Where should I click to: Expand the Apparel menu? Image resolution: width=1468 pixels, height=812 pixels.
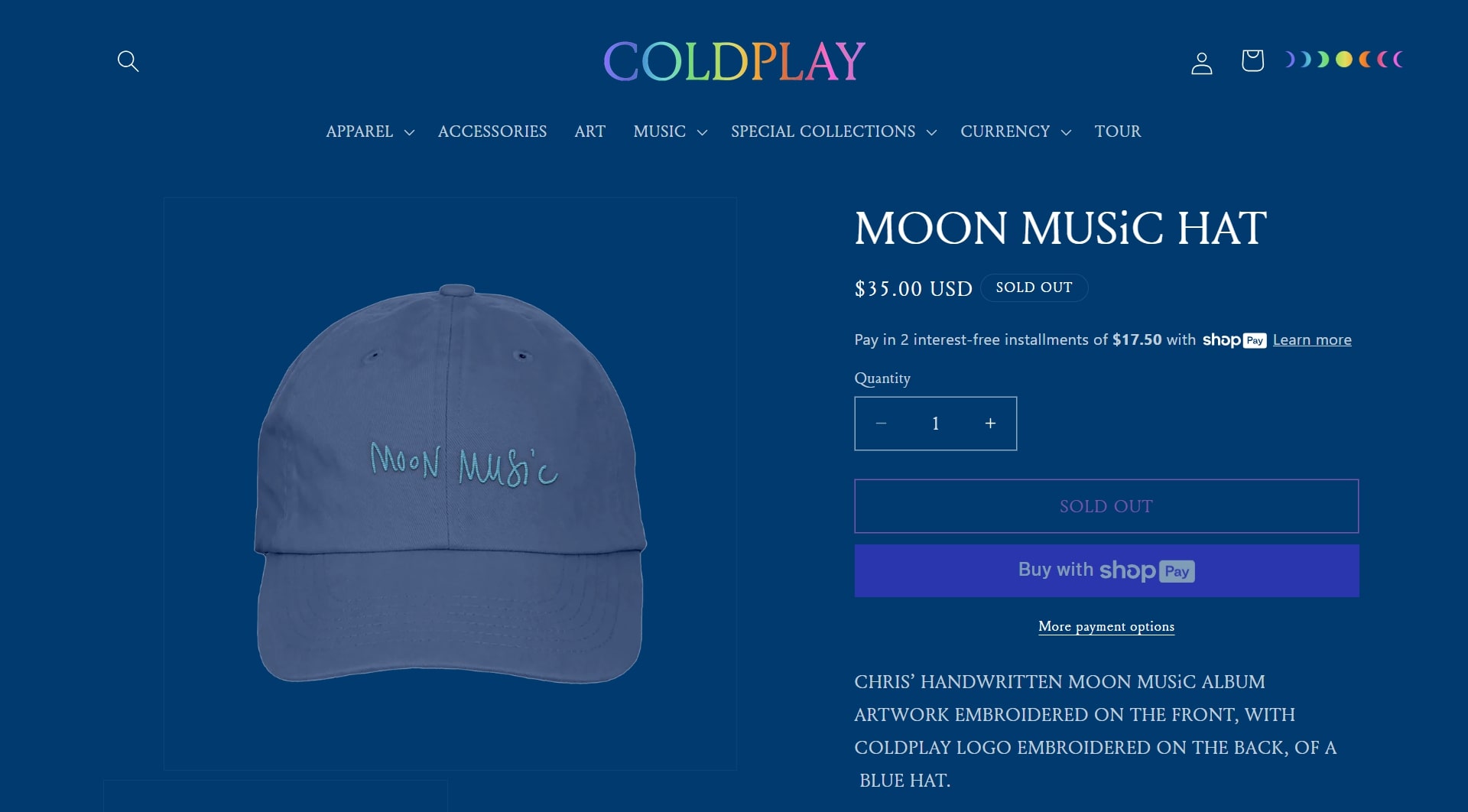tap(370, 132)
